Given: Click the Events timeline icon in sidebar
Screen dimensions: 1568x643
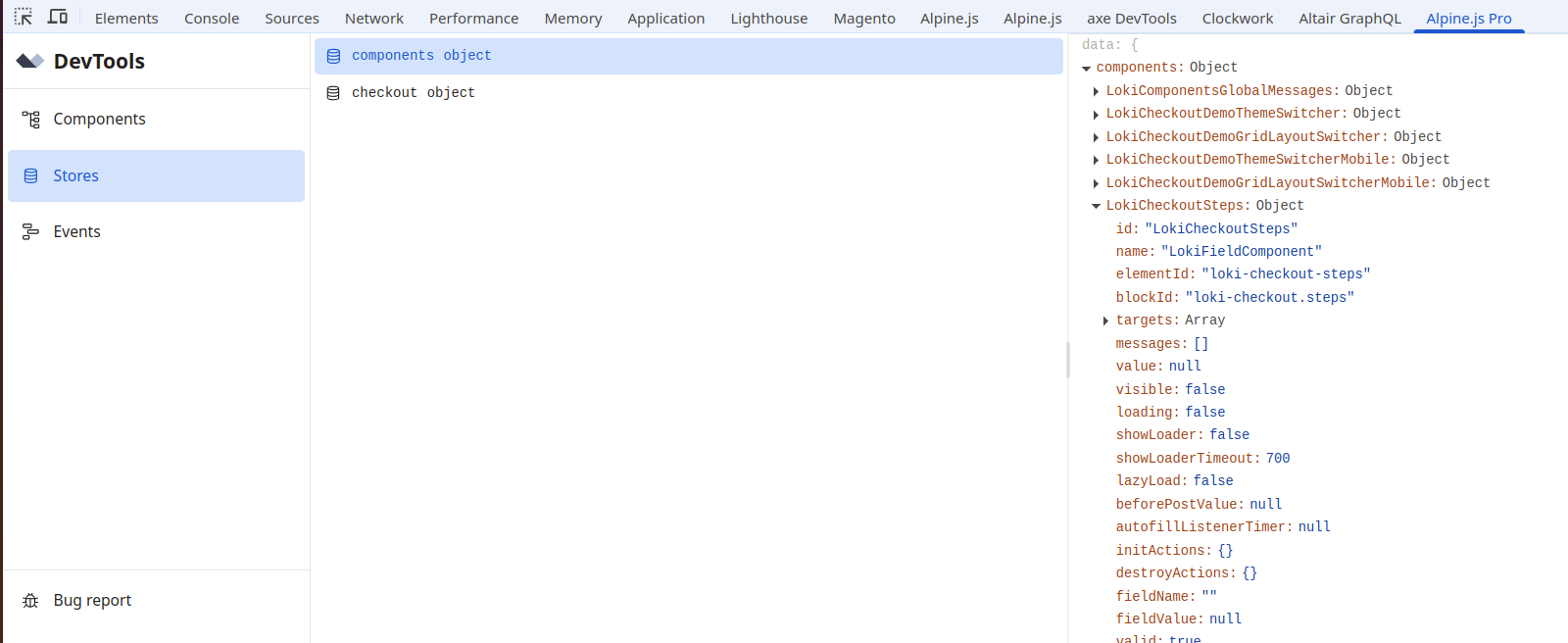Looking at the screenshot, I should (x=31, y=232).
